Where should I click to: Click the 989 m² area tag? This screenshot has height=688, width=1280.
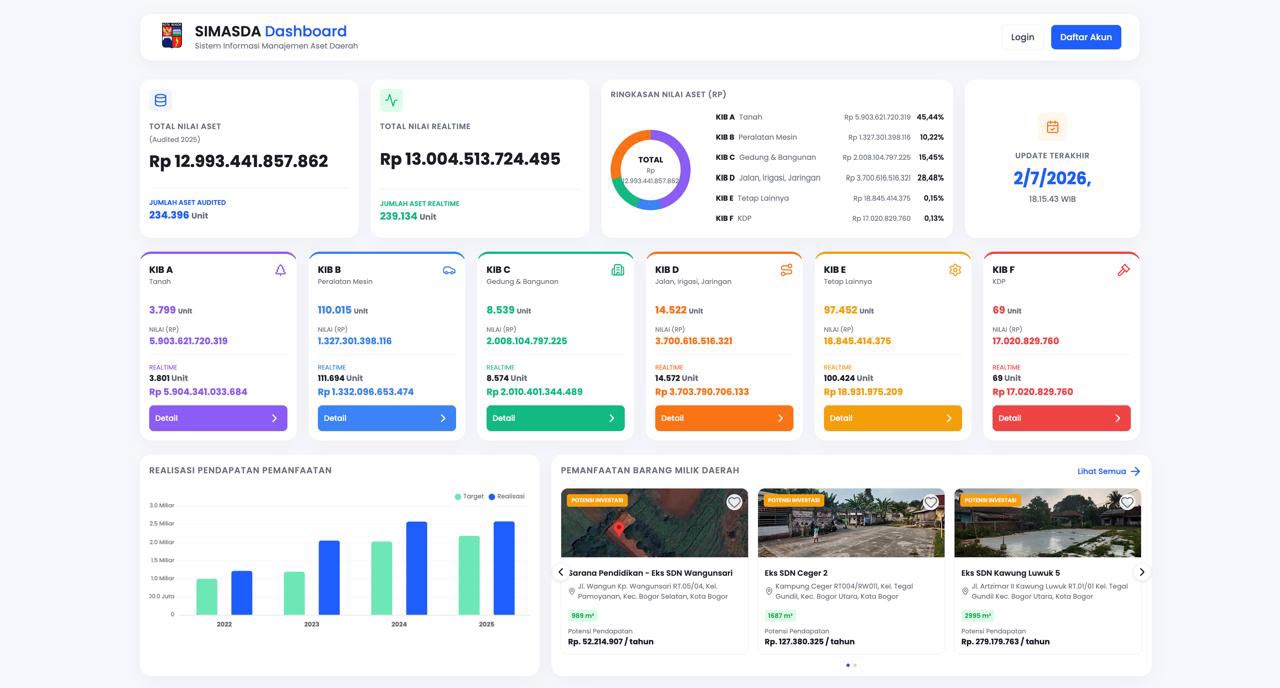click(583, 616)
